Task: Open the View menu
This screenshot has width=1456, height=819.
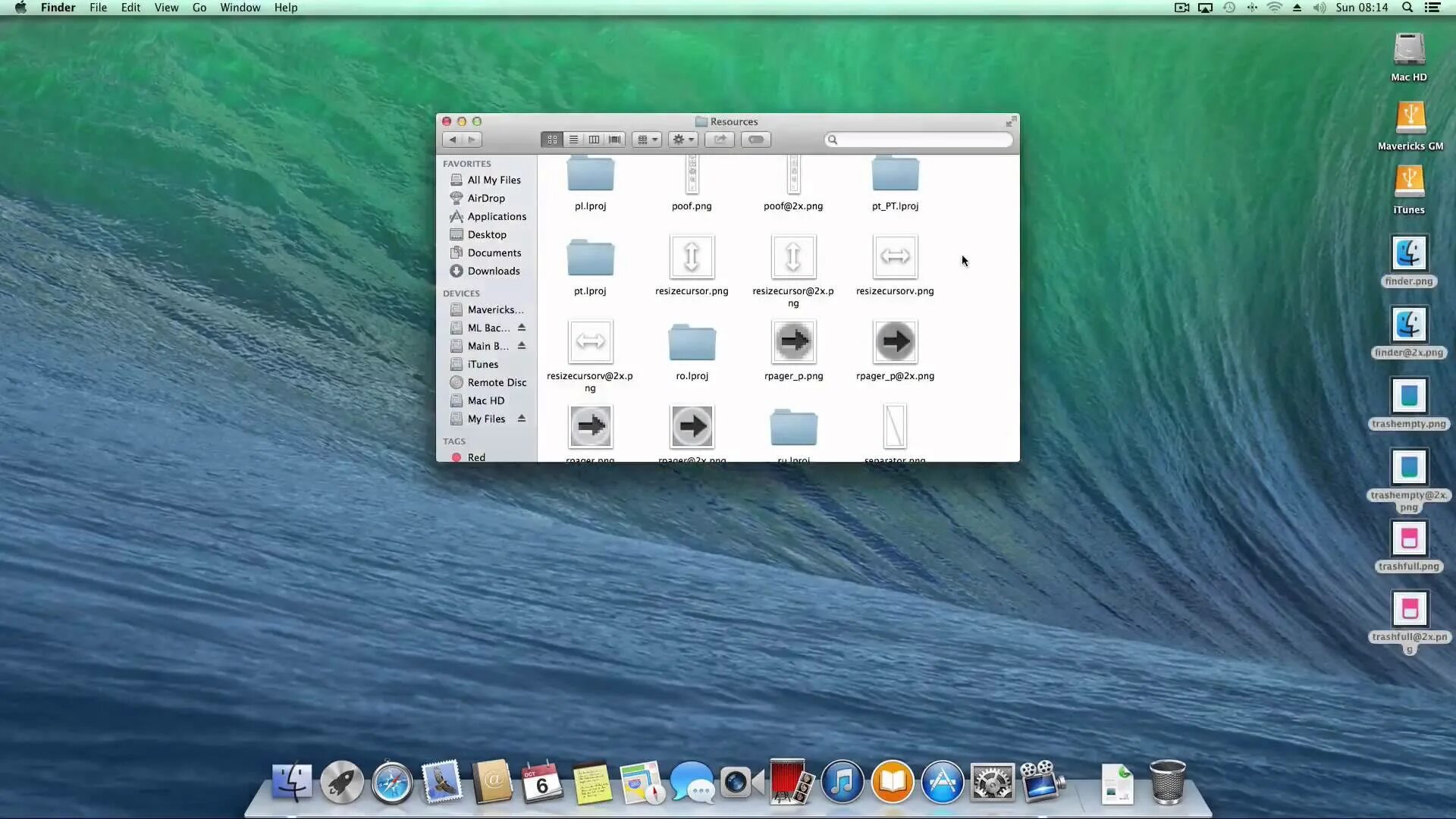Action: coord(166,8)
